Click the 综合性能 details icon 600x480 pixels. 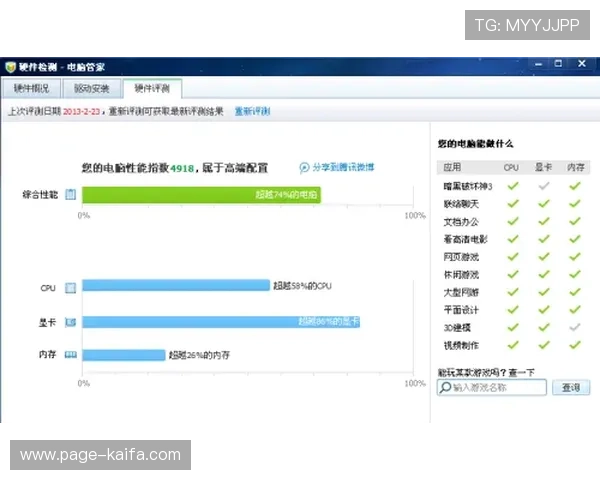point(70,194)
